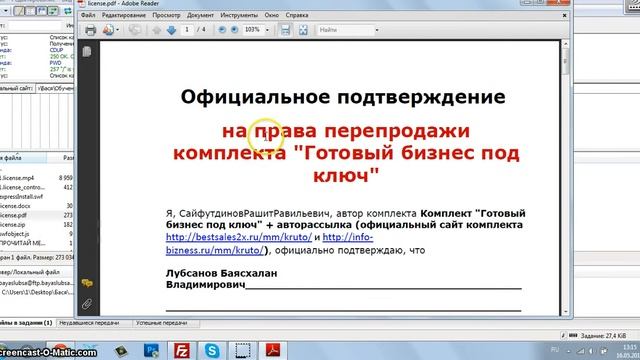The height and width of the screenshot is (360, 640).
Task: Open the Comments panel icon in sidebar
Action: click(87, 283)
